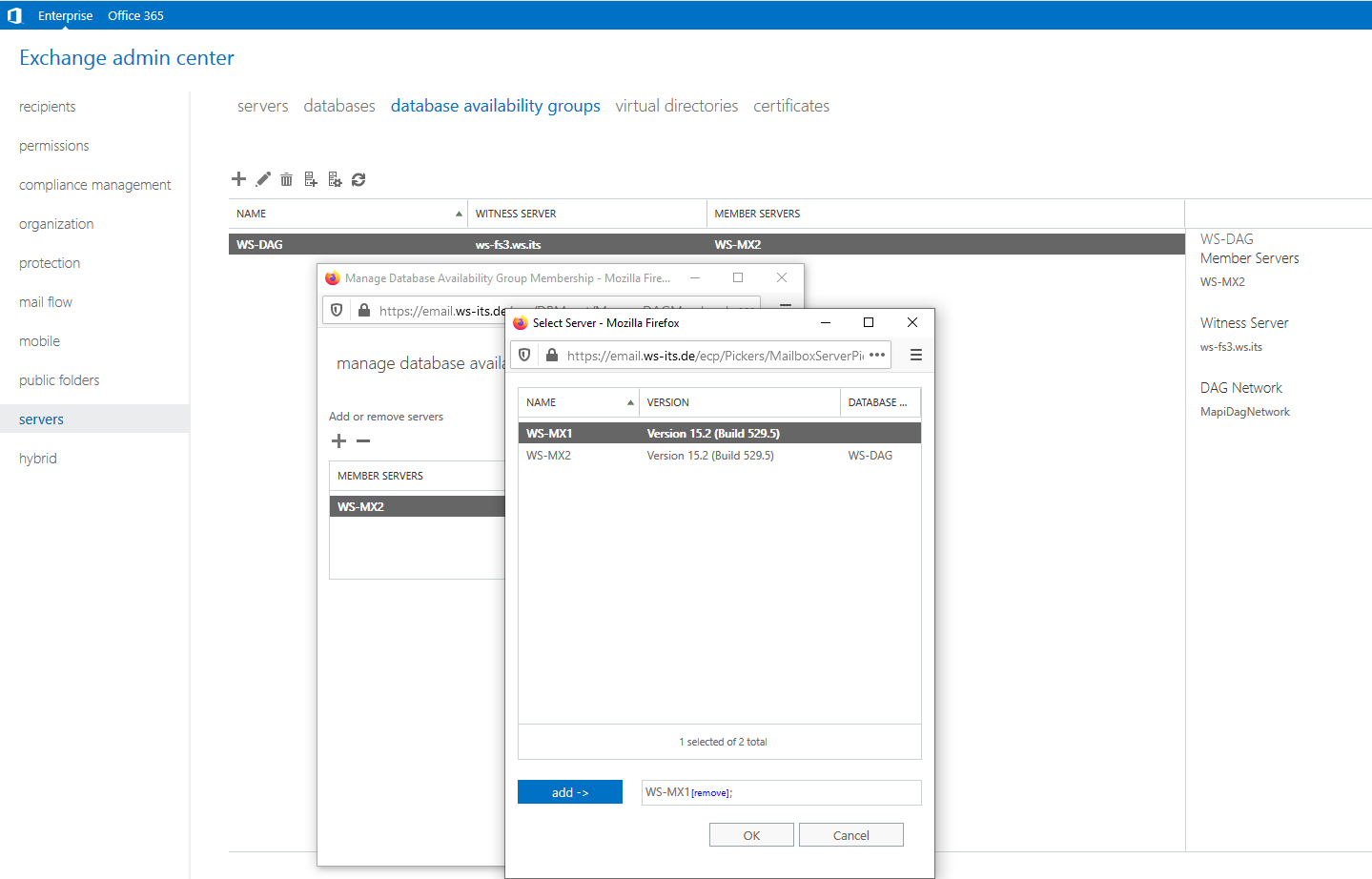
Task: Go to compliance management
Action: pos(95,185)
